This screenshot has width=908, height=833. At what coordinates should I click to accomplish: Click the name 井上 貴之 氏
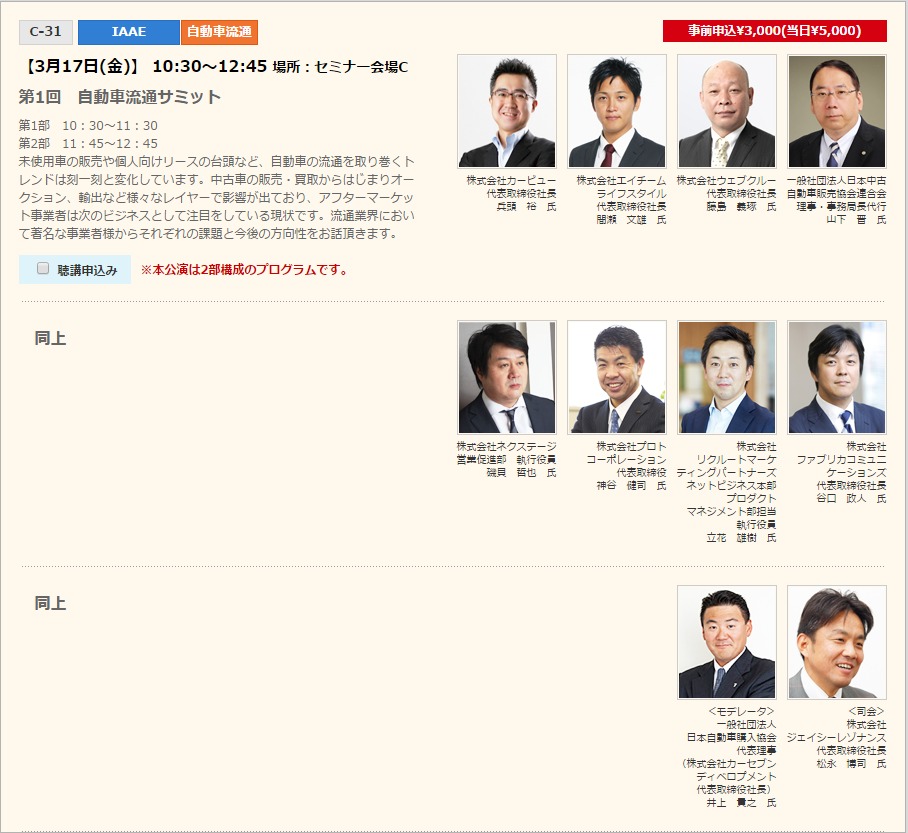click(x=741, y=803)
